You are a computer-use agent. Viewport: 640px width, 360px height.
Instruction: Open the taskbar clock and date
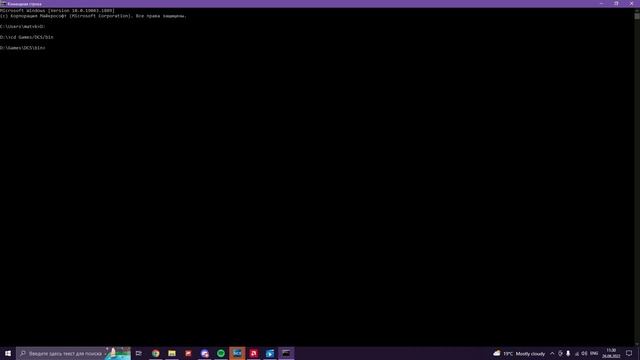pos(611,353)
